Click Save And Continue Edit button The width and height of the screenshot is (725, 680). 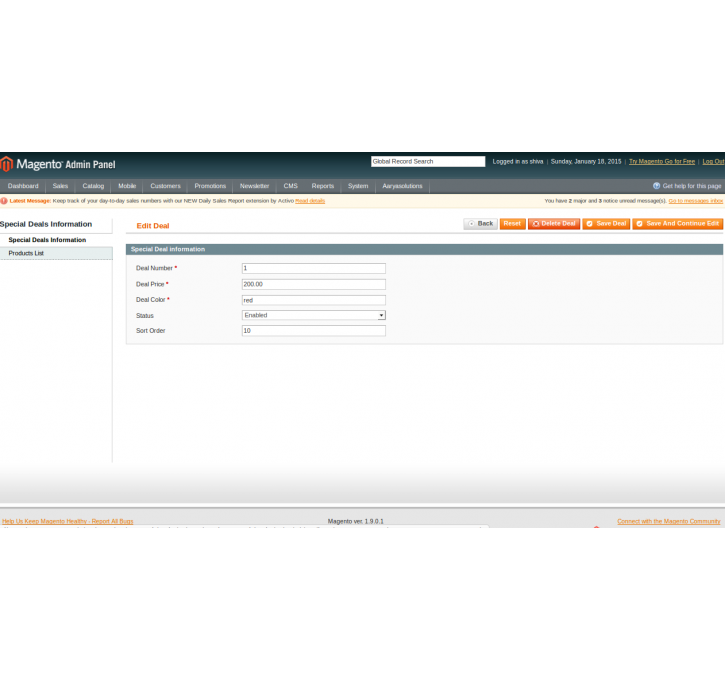pos(677,224)
